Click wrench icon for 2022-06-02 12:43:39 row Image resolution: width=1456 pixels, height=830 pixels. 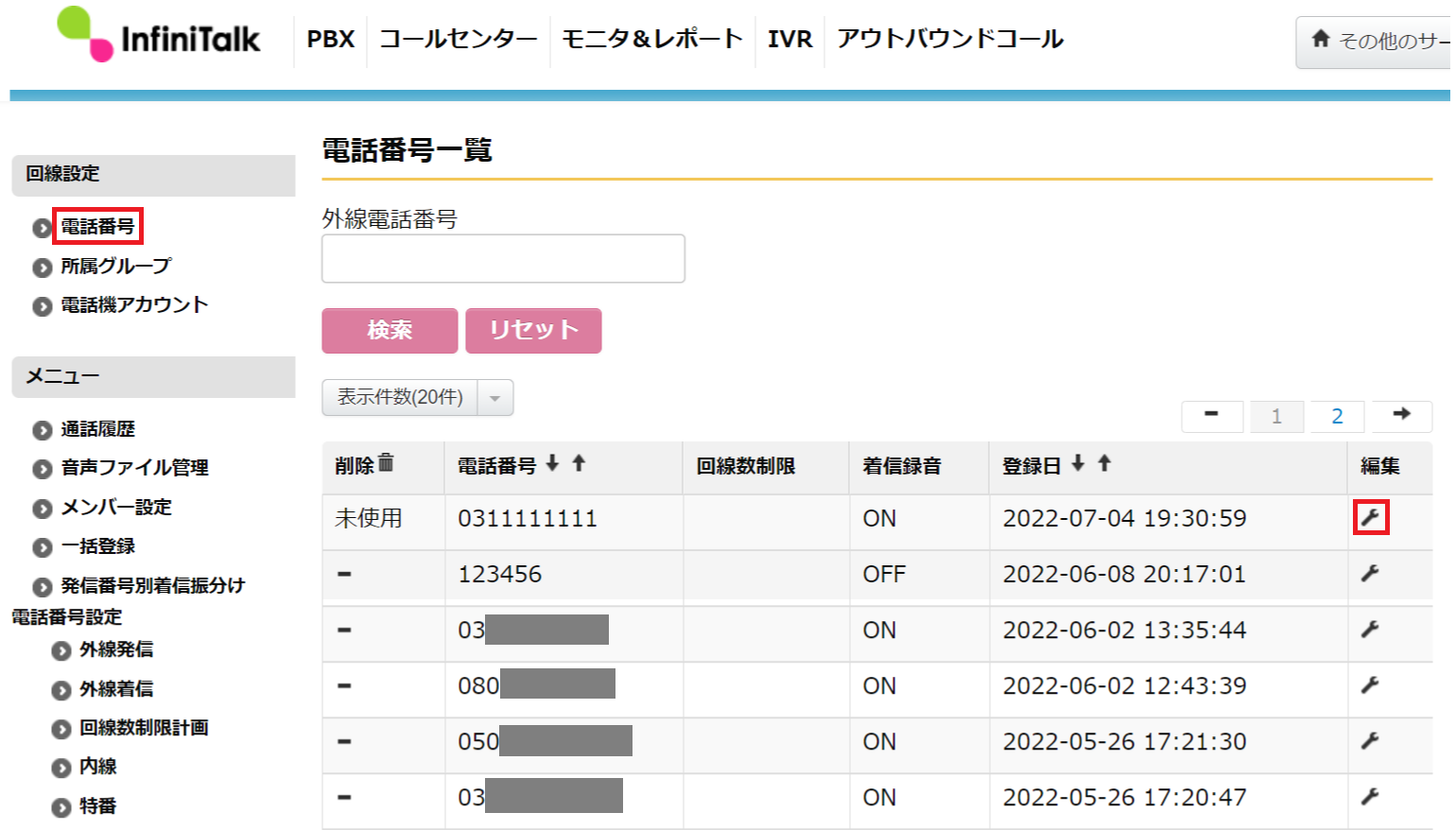coord(1370,684)
